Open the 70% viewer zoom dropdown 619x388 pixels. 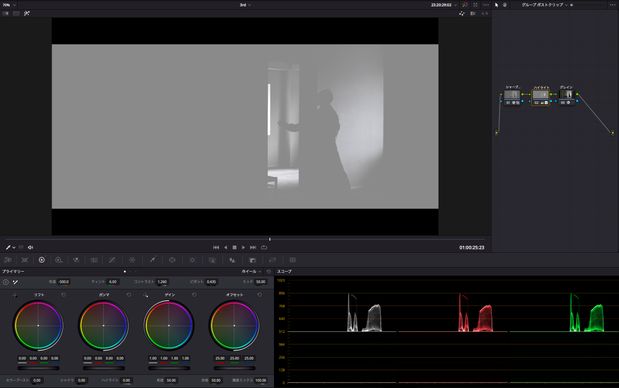[9, 5]
